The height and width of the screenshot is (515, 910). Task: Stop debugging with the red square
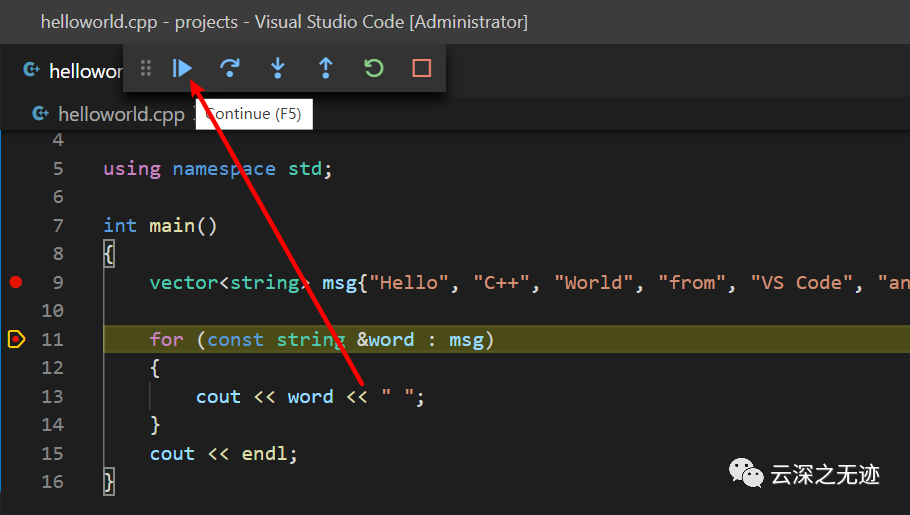[422, 69]
